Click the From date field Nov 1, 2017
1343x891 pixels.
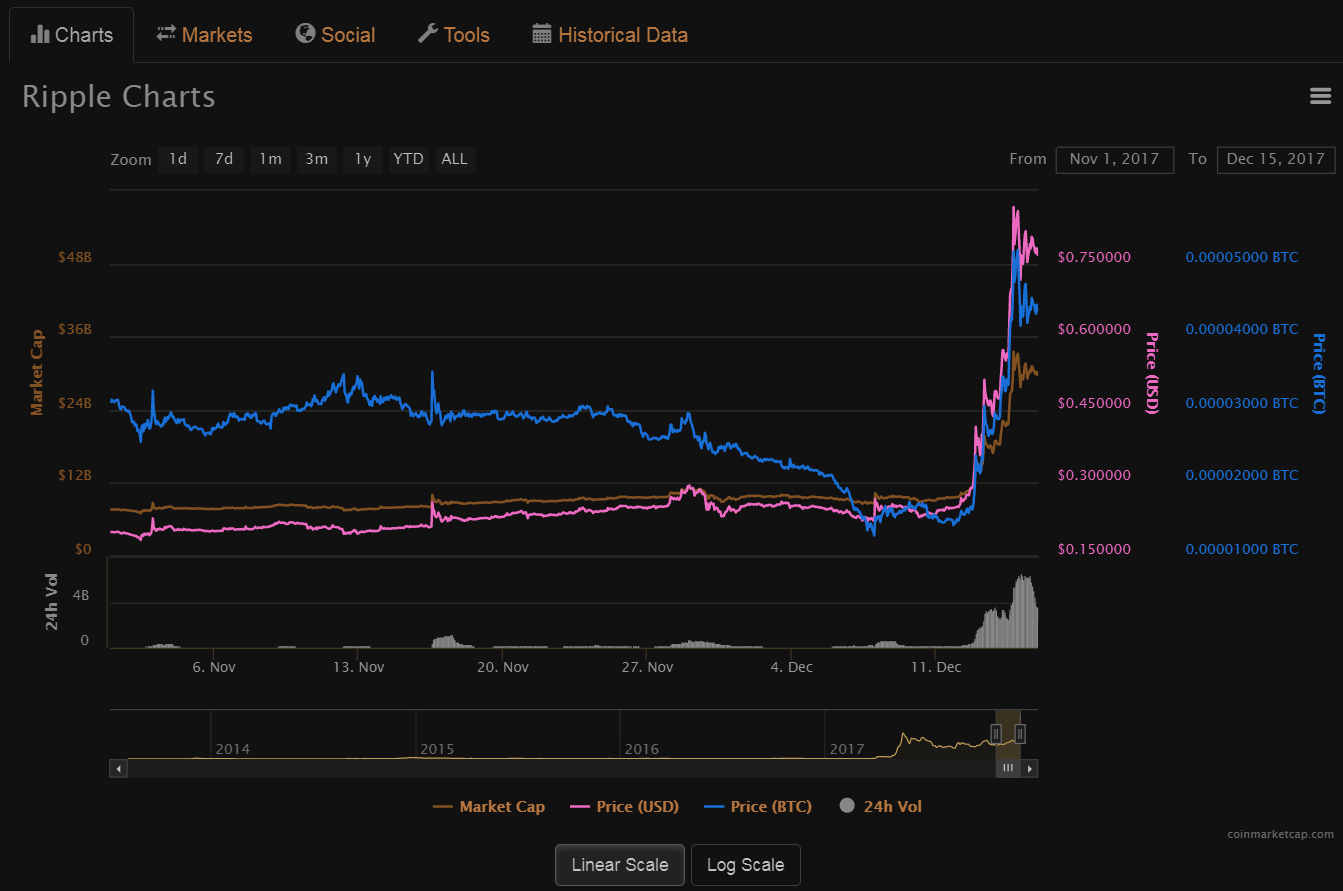tap(1115, 159)
